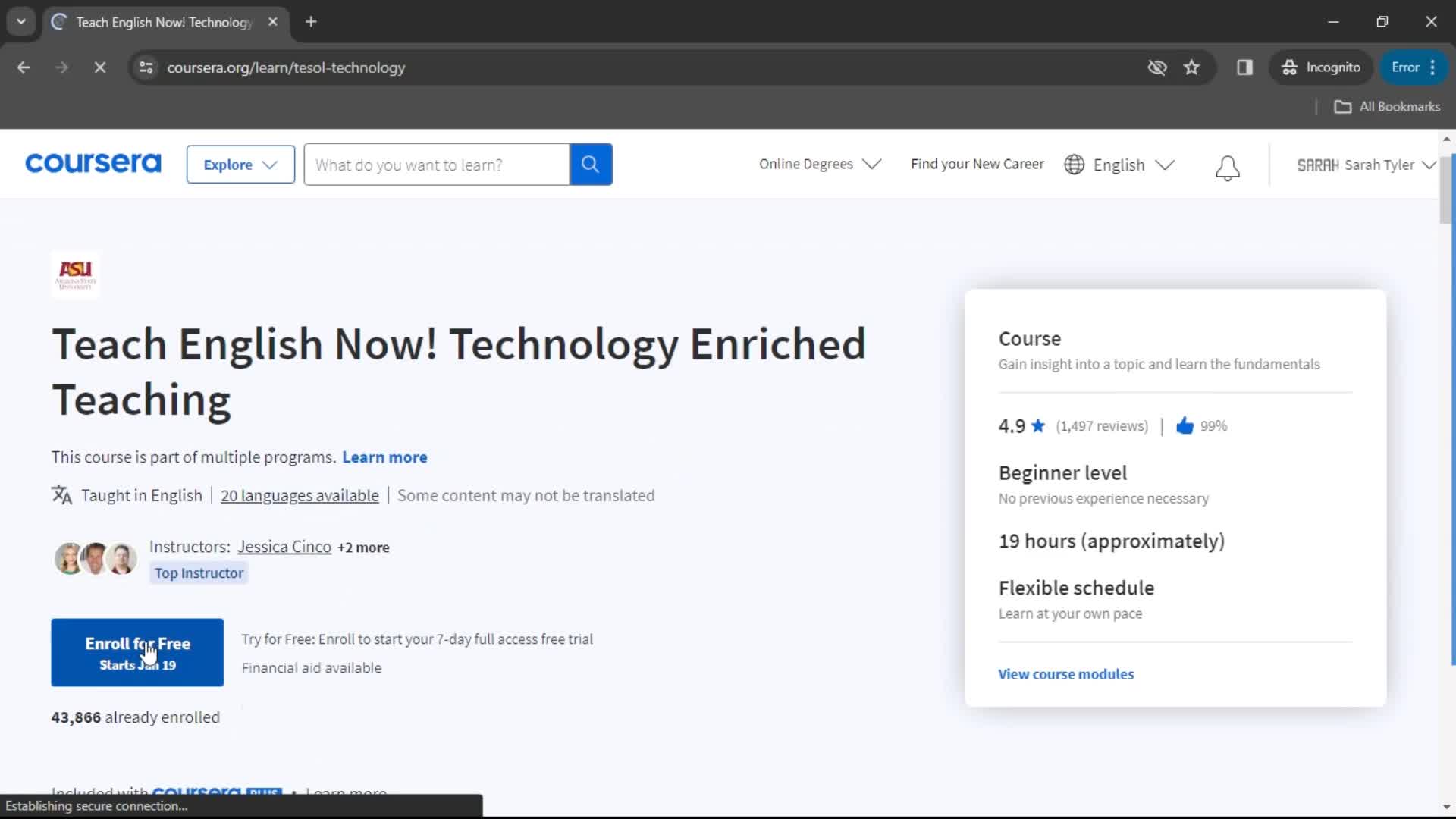Screen dimensions: 1456x819
Task: Open the All Bookmarks folder
Action: coord(1387,107)
